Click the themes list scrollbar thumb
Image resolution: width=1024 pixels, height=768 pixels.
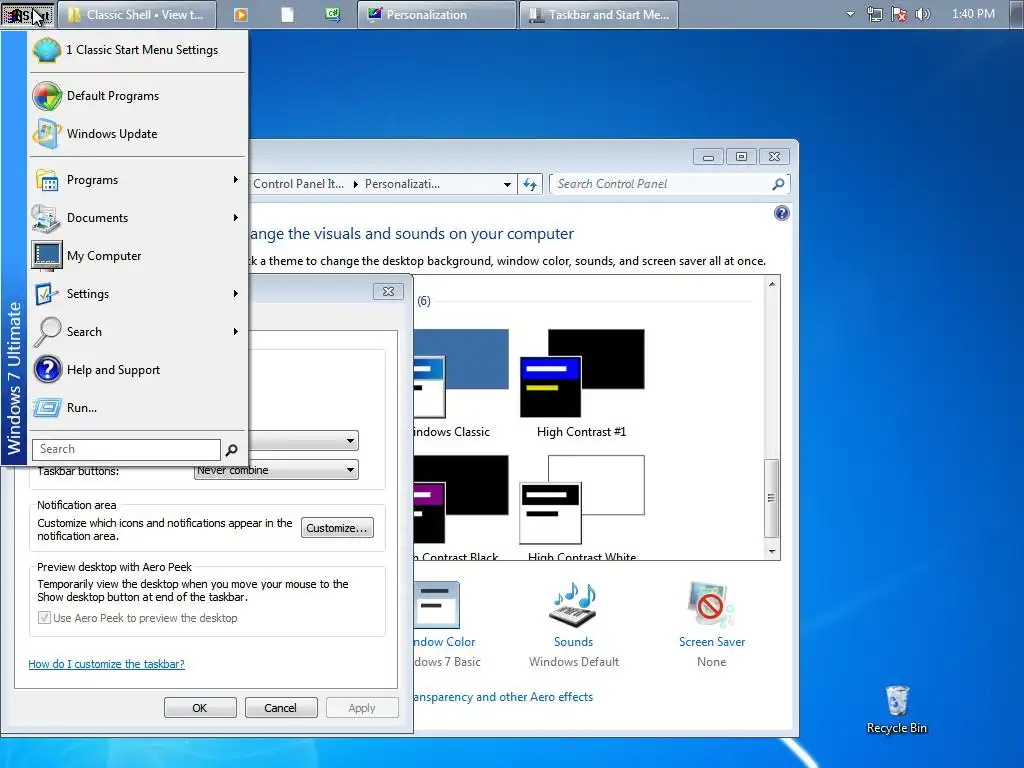pyautogui.click(x=772, y=498)
